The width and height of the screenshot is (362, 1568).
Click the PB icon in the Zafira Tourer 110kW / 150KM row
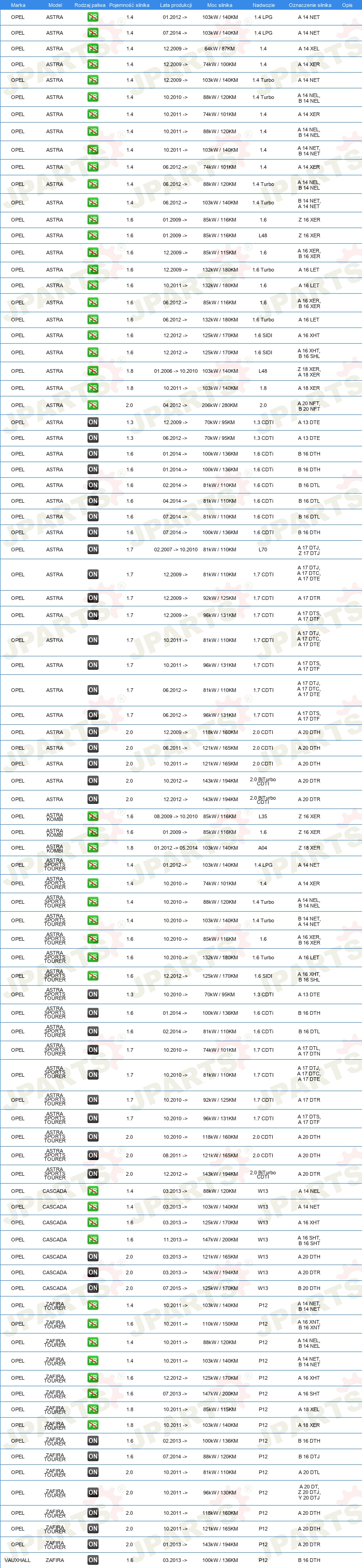pos(93,1324)
